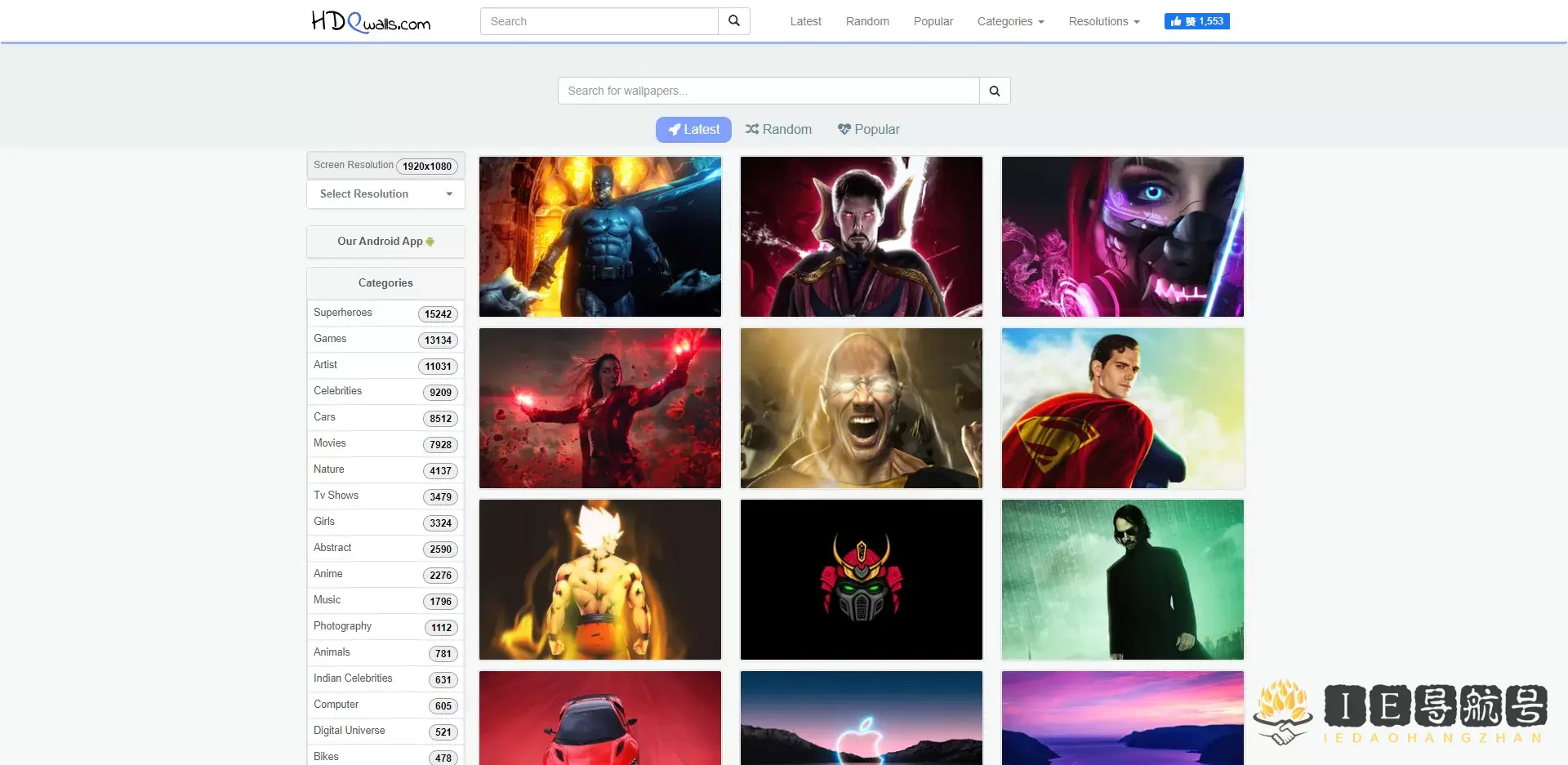Click the Random shuffle icon
This screenshot has height=765, width=1568.
coord(752,129)
